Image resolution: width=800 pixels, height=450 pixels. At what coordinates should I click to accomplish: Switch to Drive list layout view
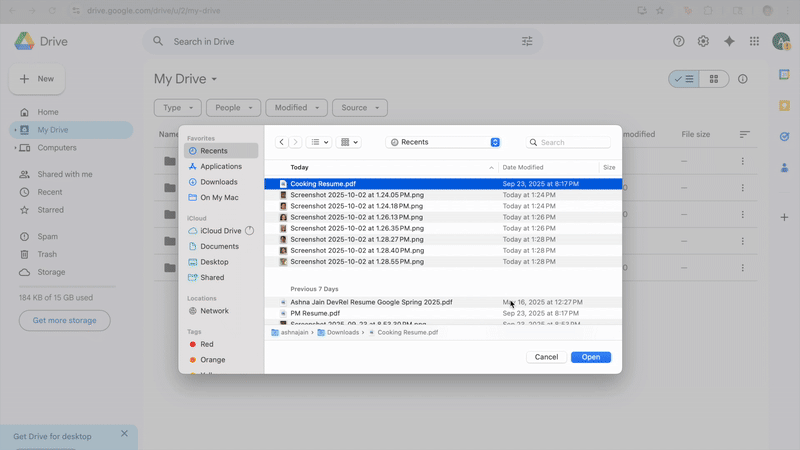coord(684,79)
